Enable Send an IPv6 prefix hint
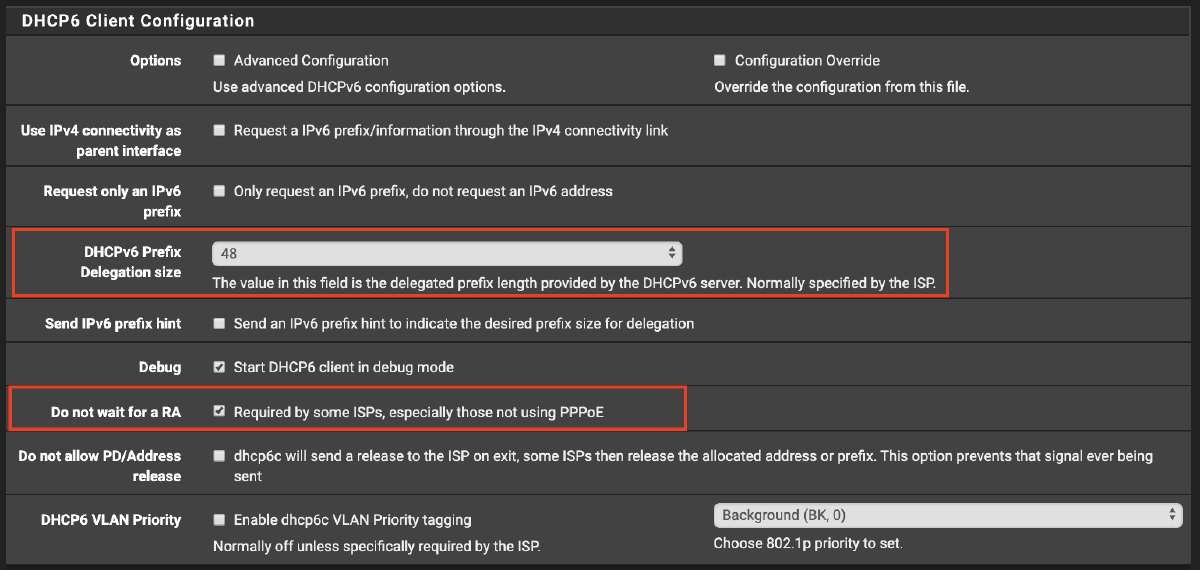 click(219, 324)
